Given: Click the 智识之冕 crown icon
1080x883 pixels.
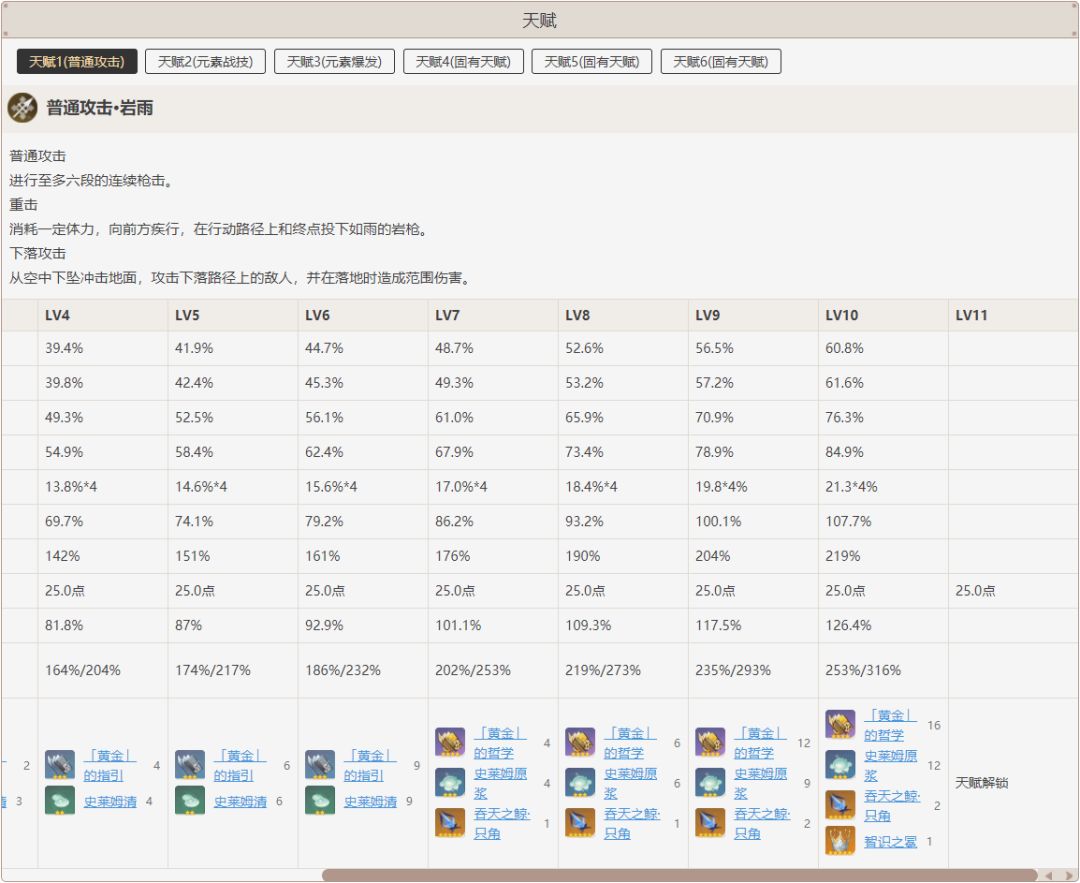Looking at the screenshot, I should click(841, 841).
